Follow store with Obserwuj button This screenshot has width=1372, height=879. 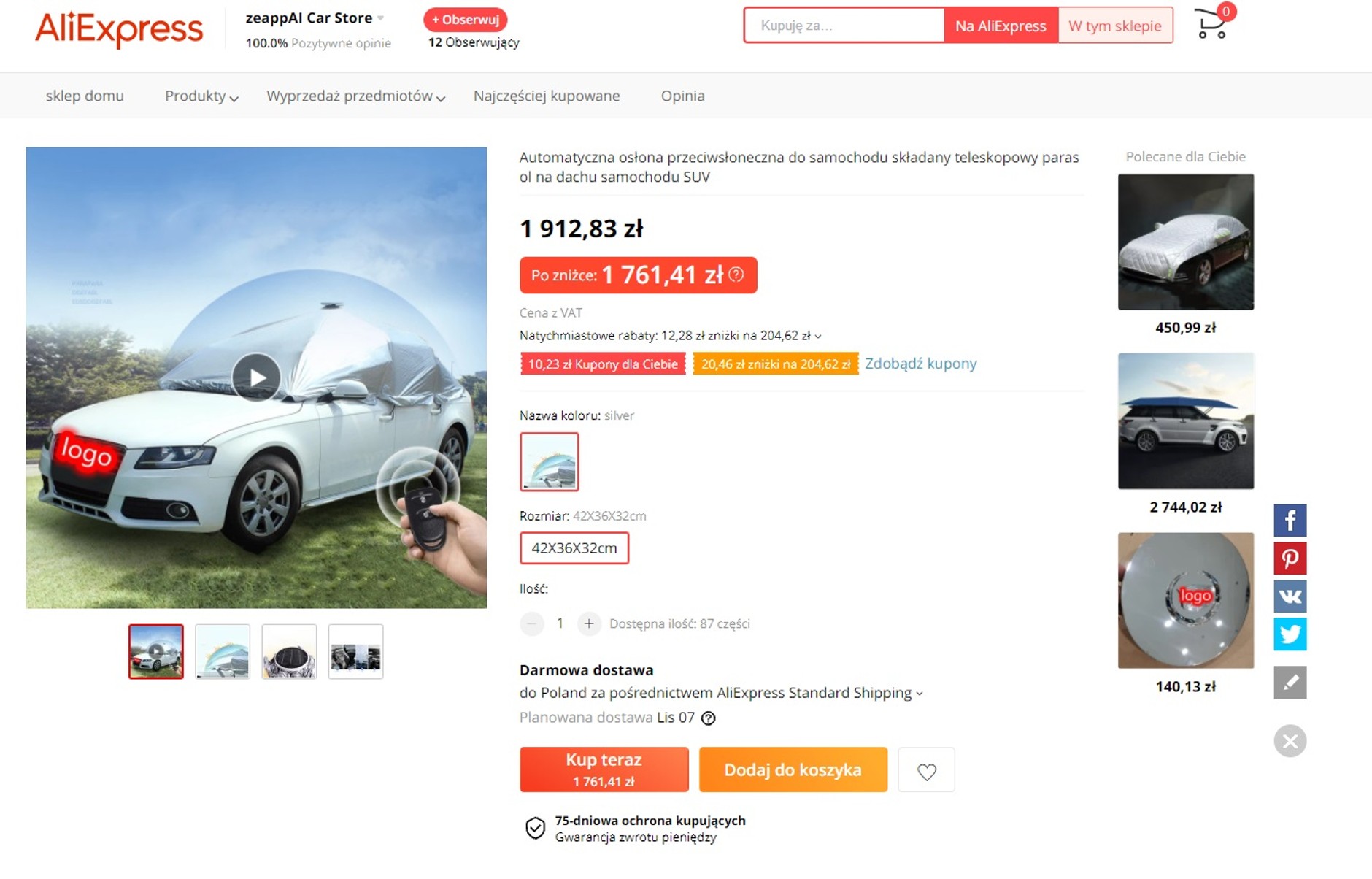tap(466, 20)
